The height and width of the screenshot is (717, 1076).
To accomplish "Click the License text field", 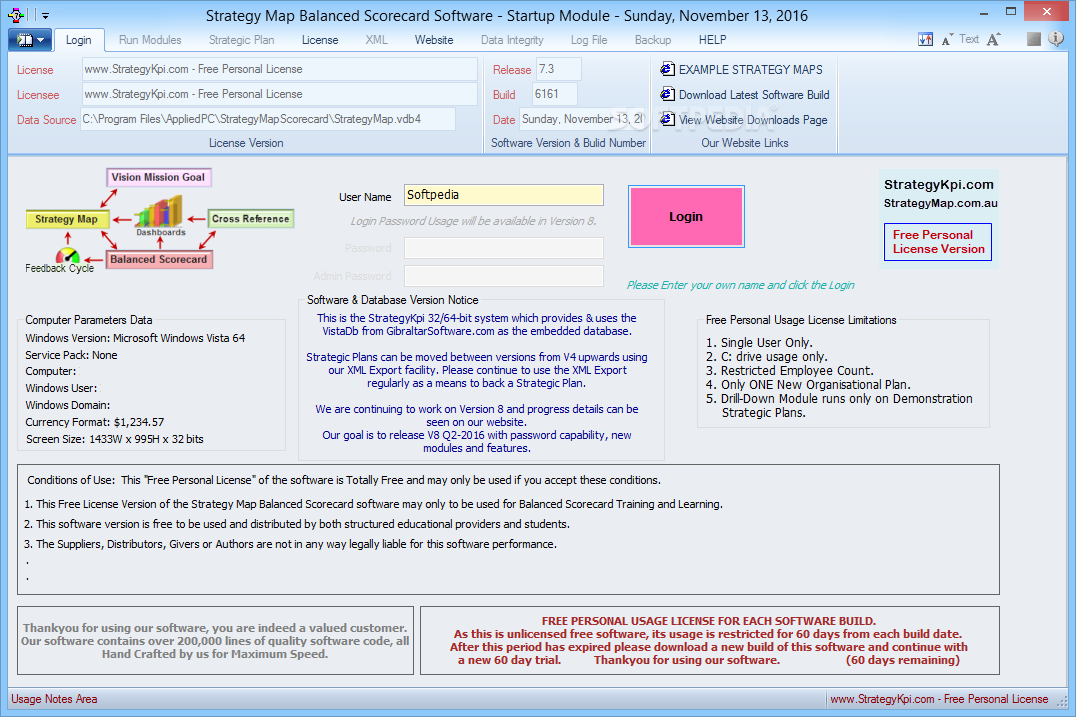I will (279, 69).
